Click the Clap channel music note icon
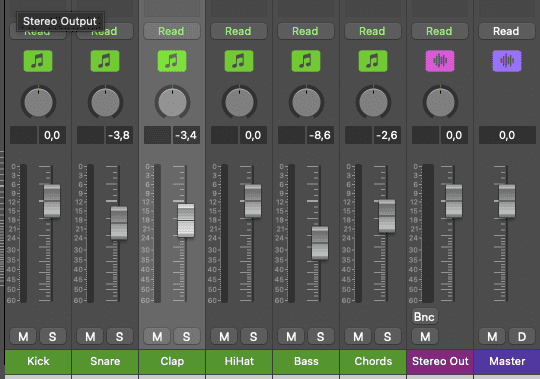The height and width of the screenshot is (379, 540). tap(172, 61)
